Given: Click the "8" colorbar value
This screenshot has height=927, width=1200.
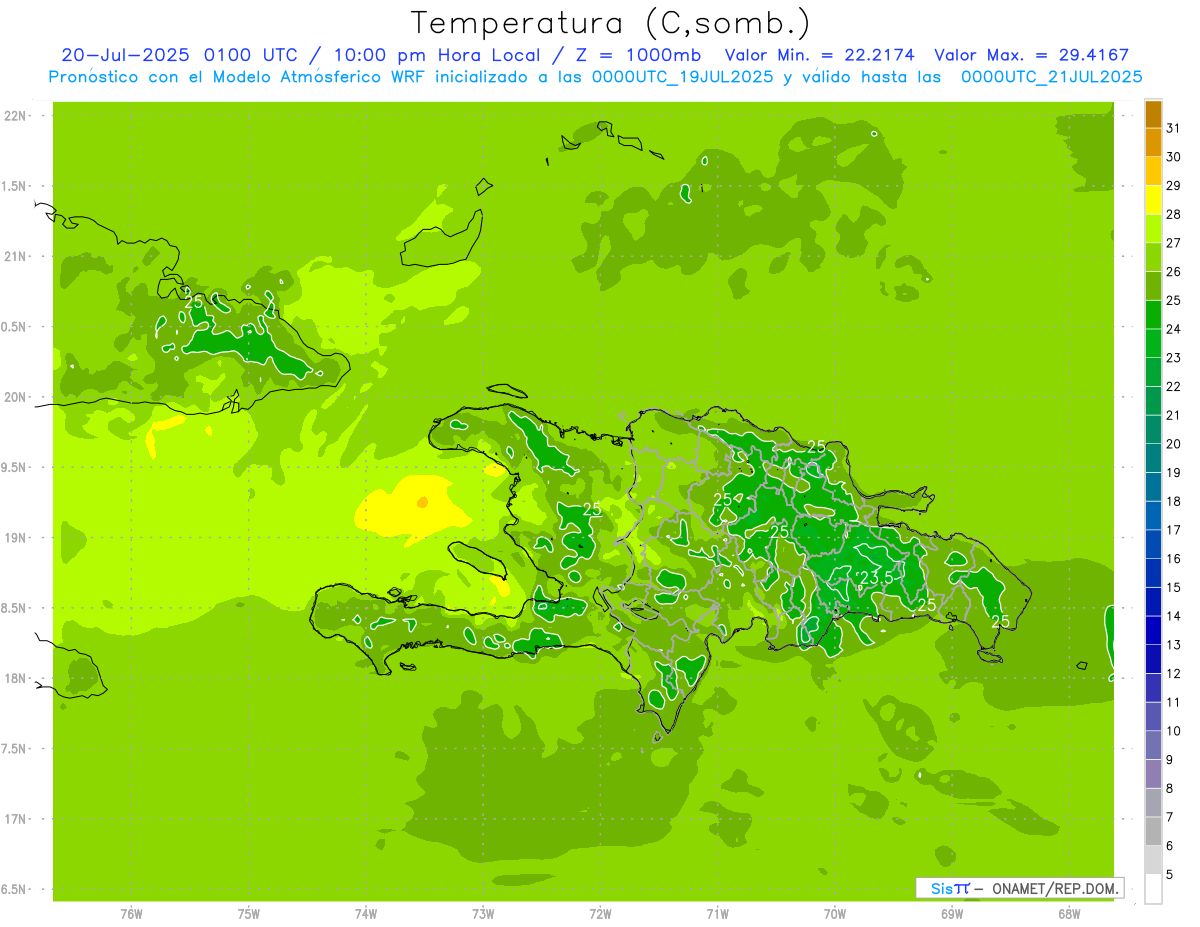Looking at the screenshot, I should click(1171, 789).
